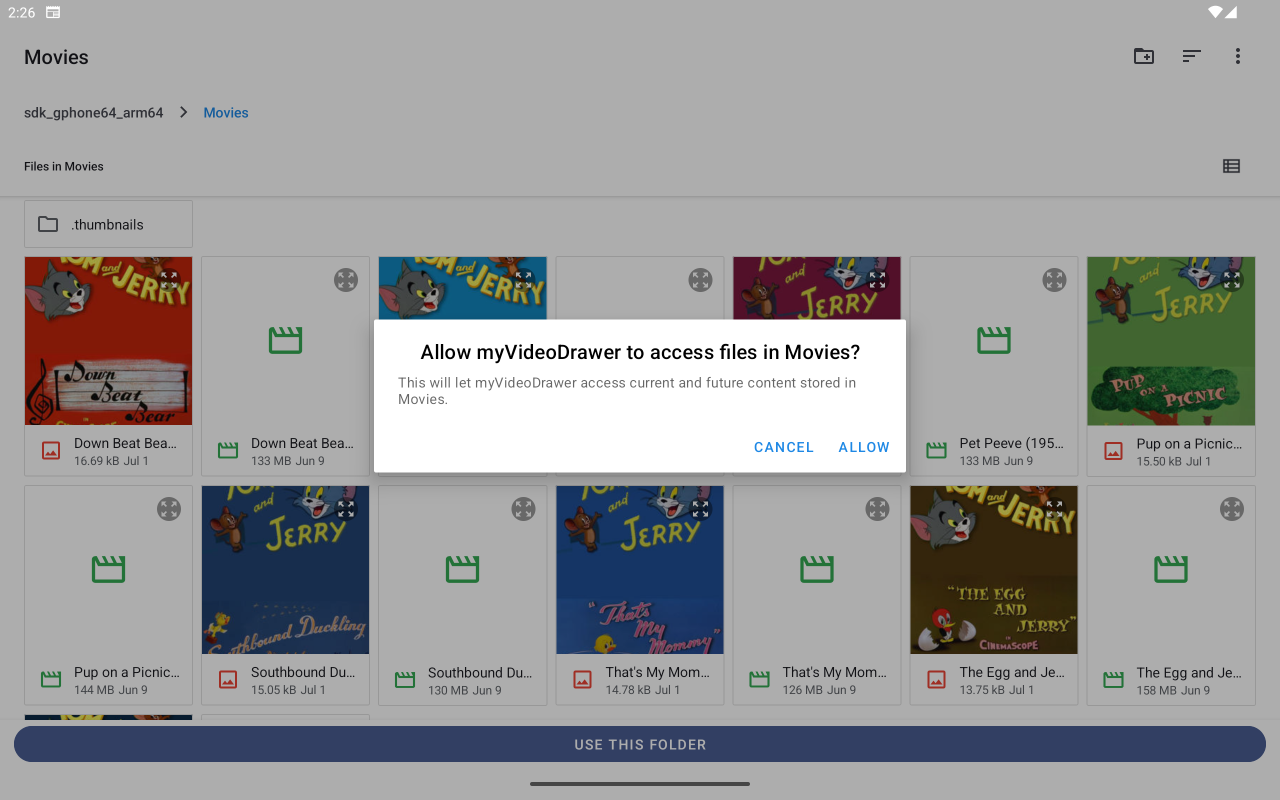1280x800 pixels.
Task: Open the .thumbnails folder
Action: (x=108, y=224)
